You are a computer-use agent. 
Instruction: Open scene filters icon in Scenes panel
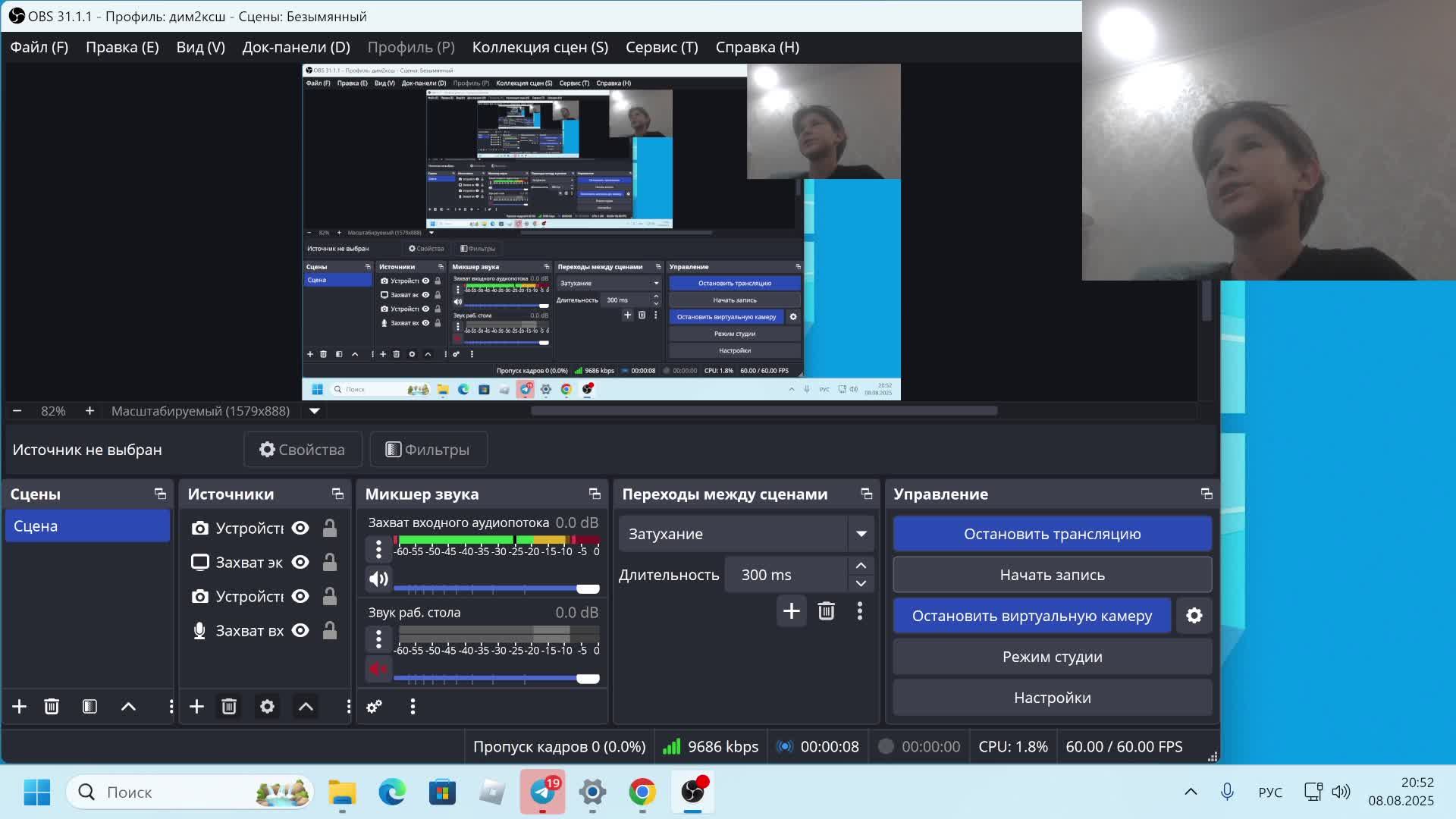coord(89,707)
